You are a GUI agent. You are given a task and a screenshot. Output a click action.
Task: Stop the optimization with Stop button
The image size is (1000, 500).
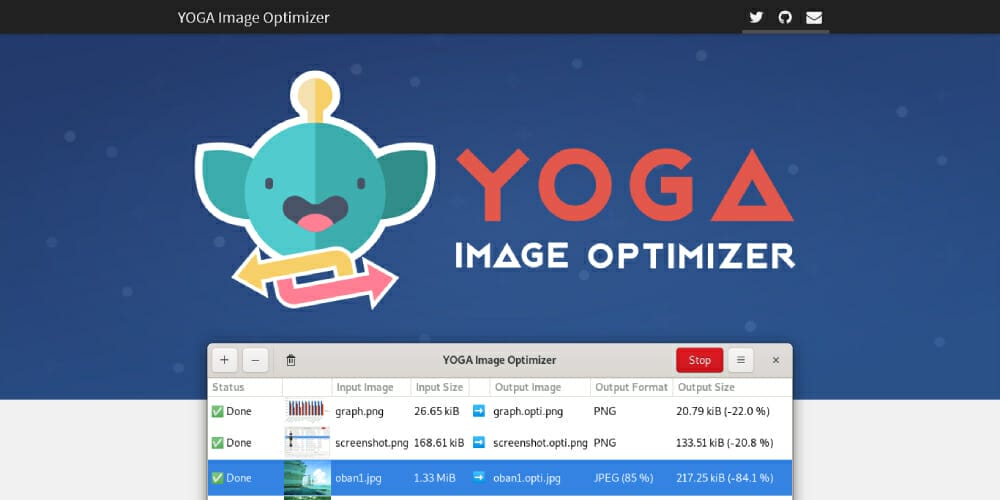click(x=700, y=360)
